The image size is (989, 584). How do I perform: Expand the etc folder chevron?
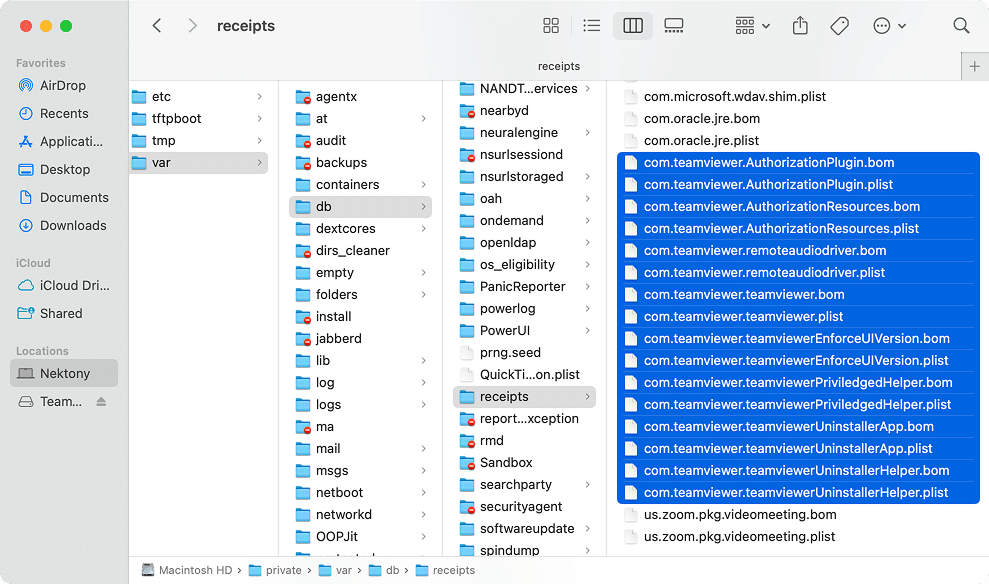pyautogui.click(x=260, y=96)
